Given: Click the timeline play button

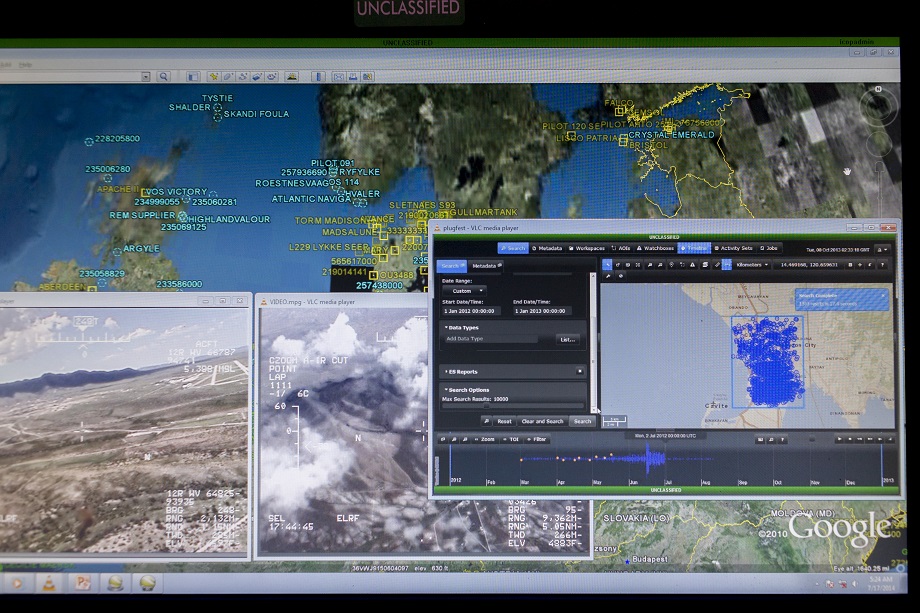Looking at the screenshot, I should [839, 439].
